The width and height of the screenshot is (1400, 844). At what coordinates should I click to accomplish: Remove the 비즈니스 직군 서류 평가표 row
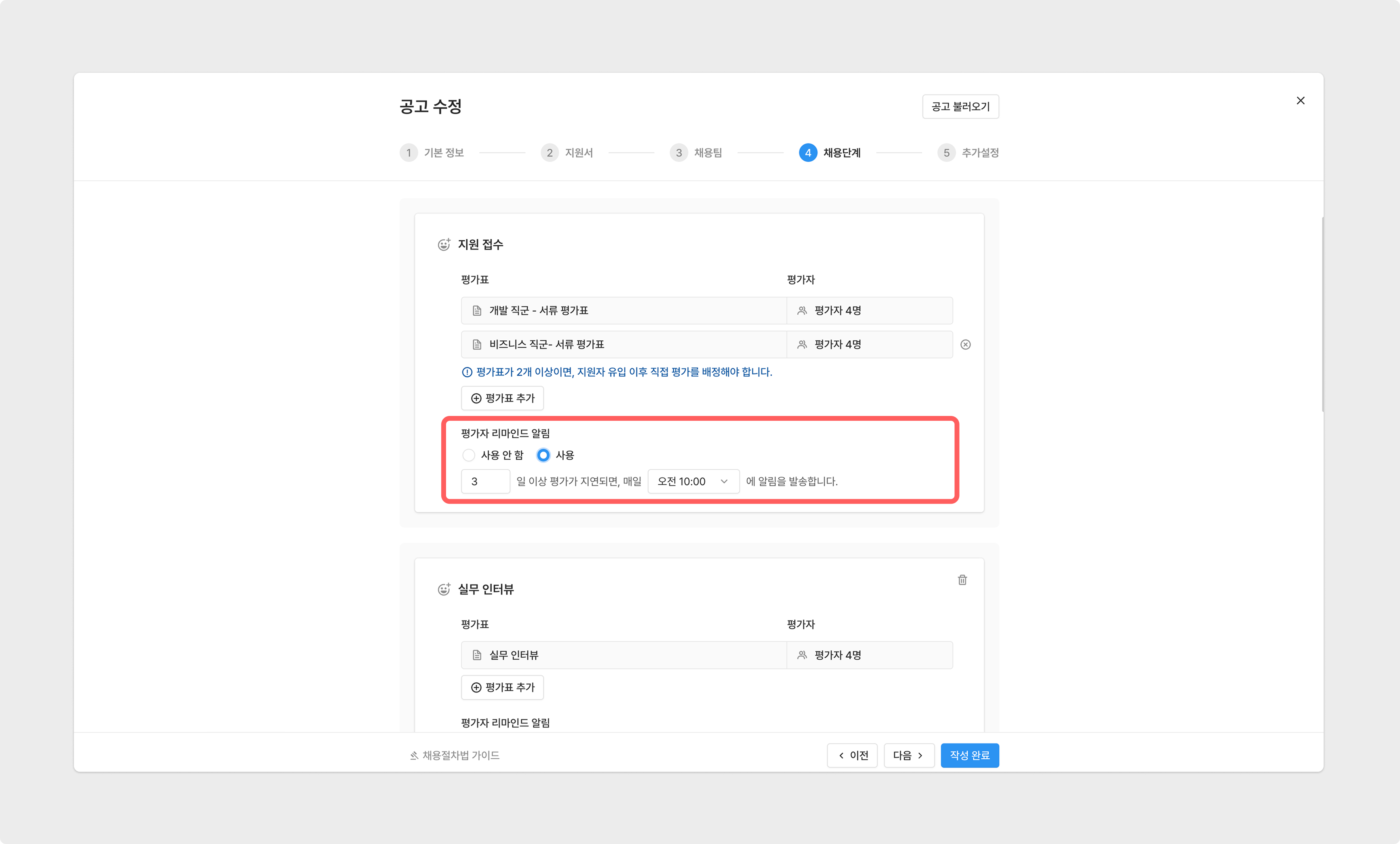(965, 344)
